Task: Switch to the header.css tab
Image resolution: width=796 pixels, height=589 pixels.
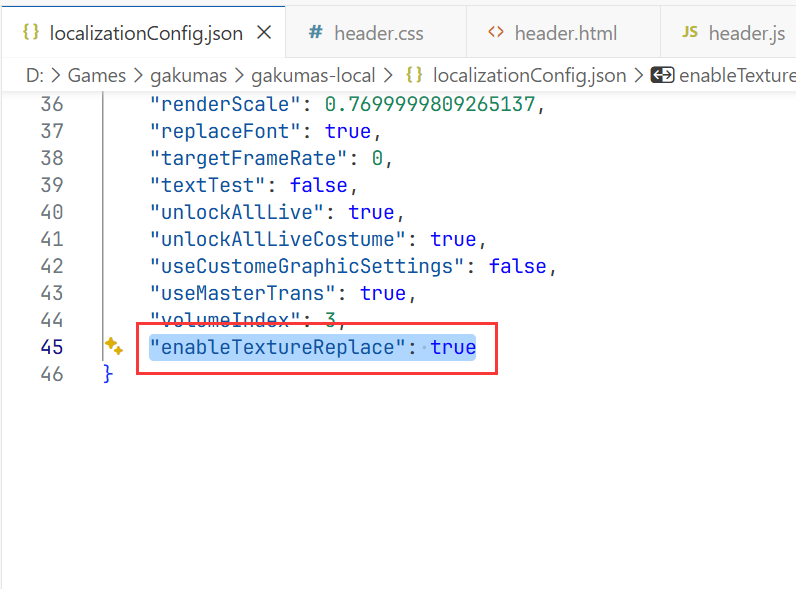Action: point(378,33)
